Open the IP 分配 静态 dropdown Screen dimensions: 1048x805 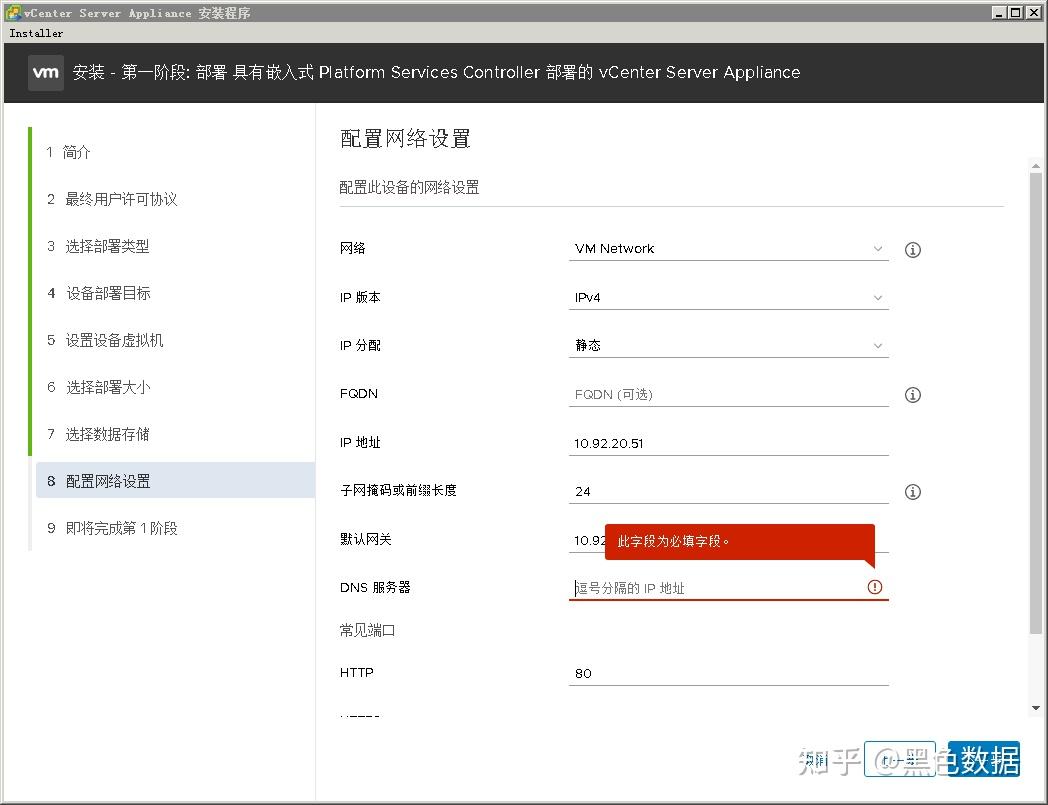tap(729, 346)
